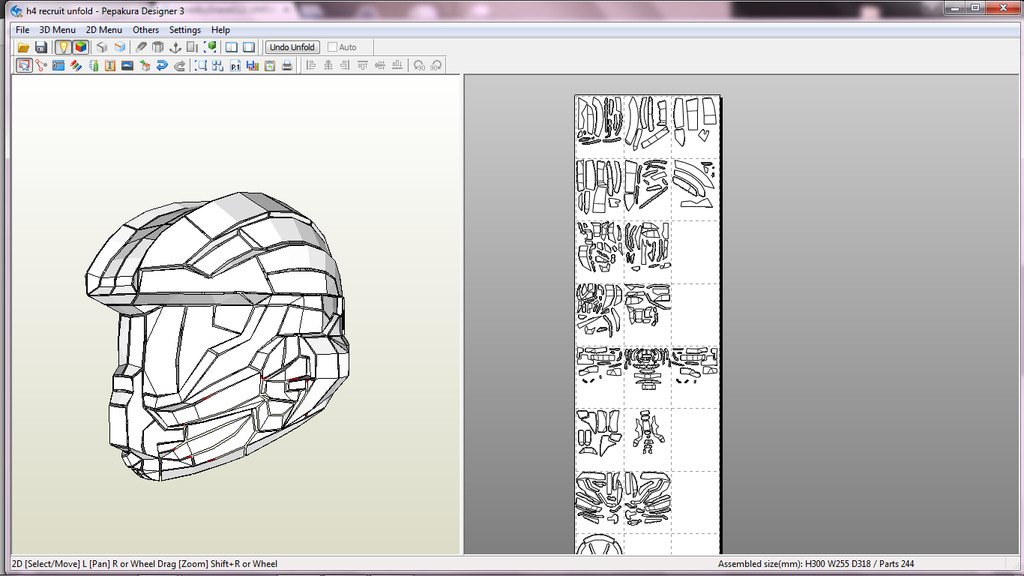Open the Help menu
The height and width of the screenshot is (576, 1024).
coord(220,30)
